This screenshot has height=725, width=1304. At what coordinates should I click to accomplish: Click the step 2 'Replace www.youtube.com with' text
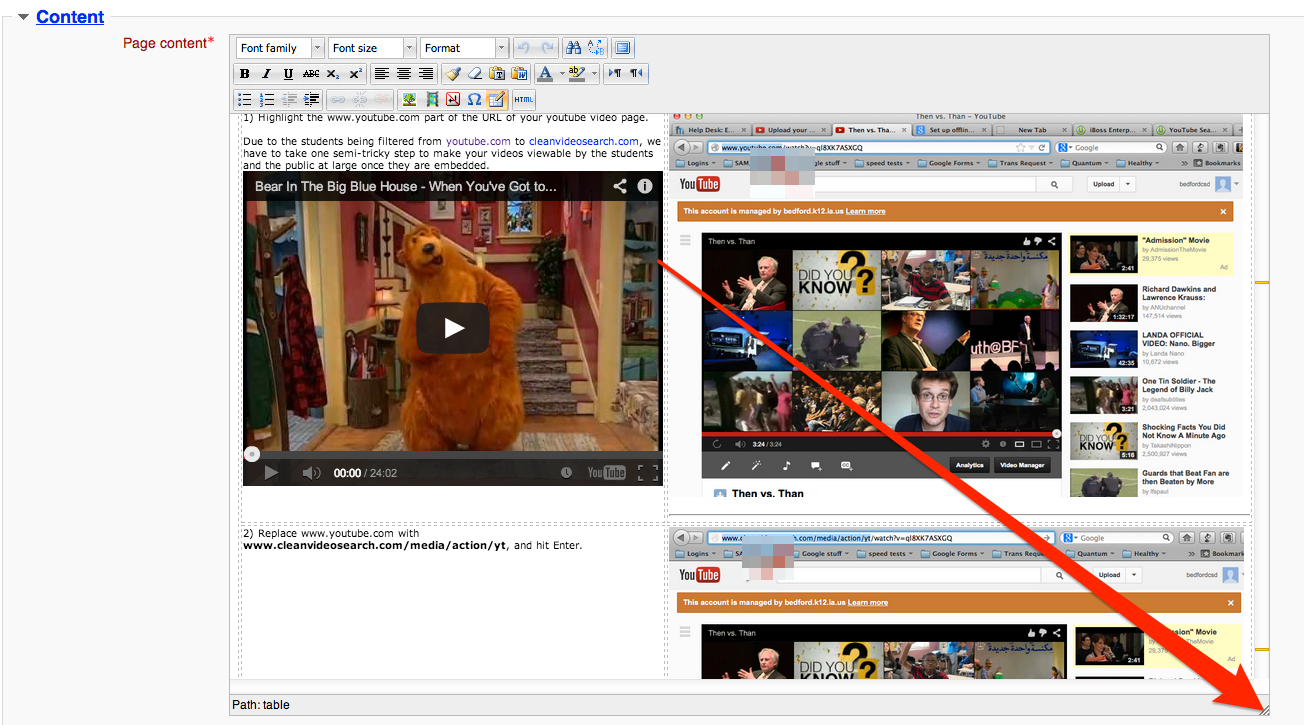pyautogui.click(x=331, y=534)
